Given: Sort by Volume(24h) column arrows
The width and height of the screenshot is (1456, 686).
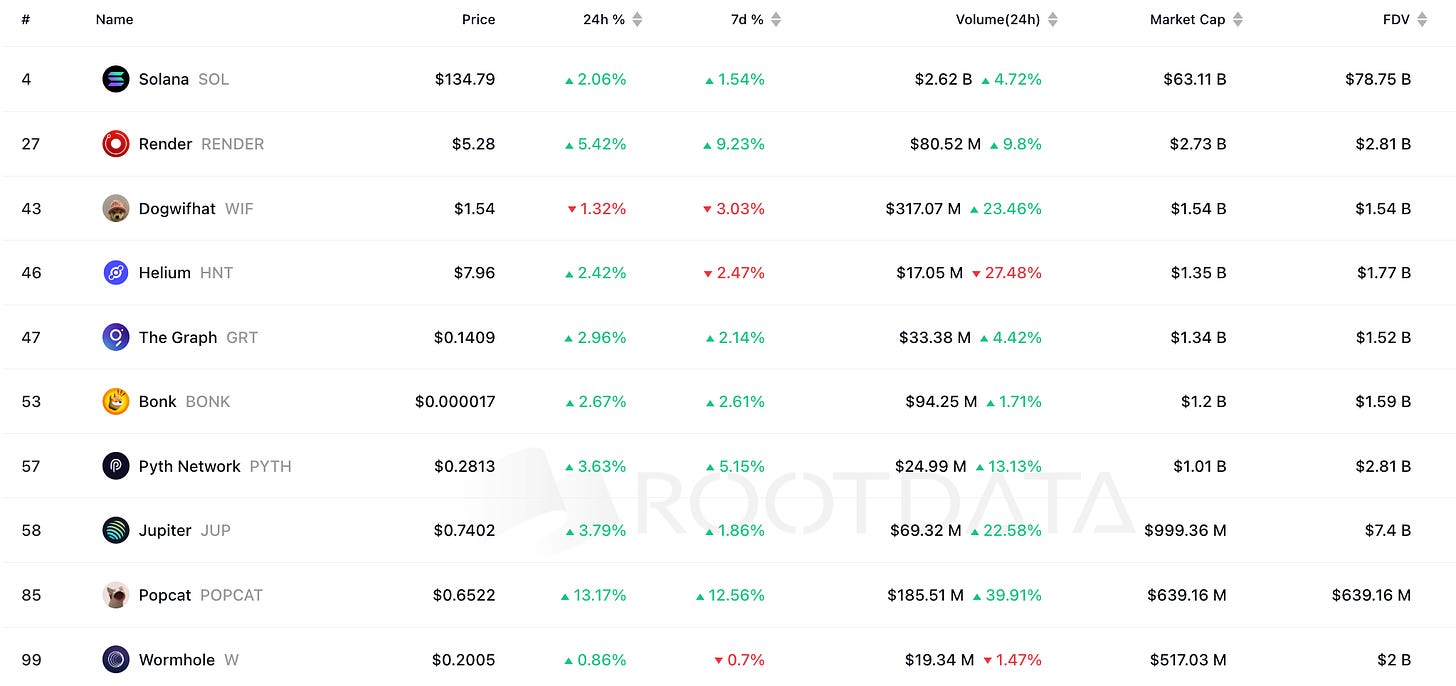Looking at the screenshot, I should click(1052, 19).
